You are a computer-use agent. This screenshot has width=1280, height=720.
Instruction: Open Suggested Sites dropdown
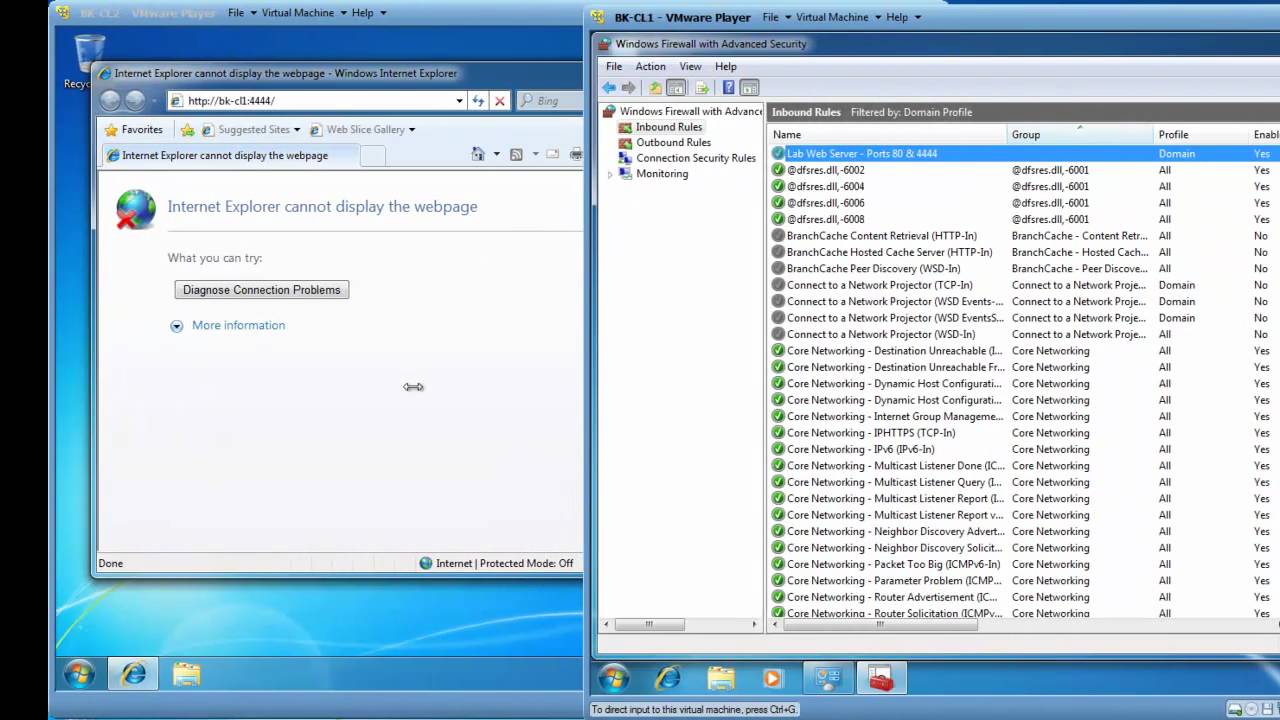tap(297, 130)
